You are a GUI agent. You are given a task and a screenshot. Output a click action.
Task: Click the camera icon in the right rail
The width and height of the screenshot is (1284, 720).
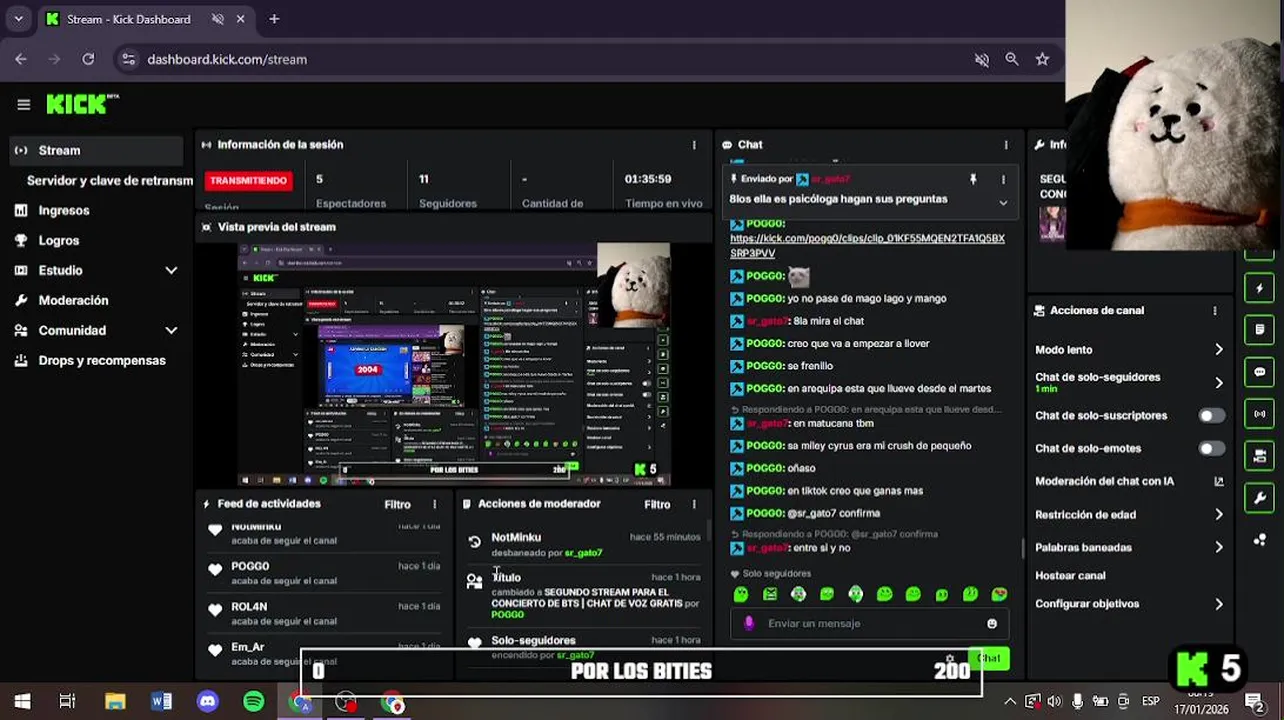[x=1259, y=456]
